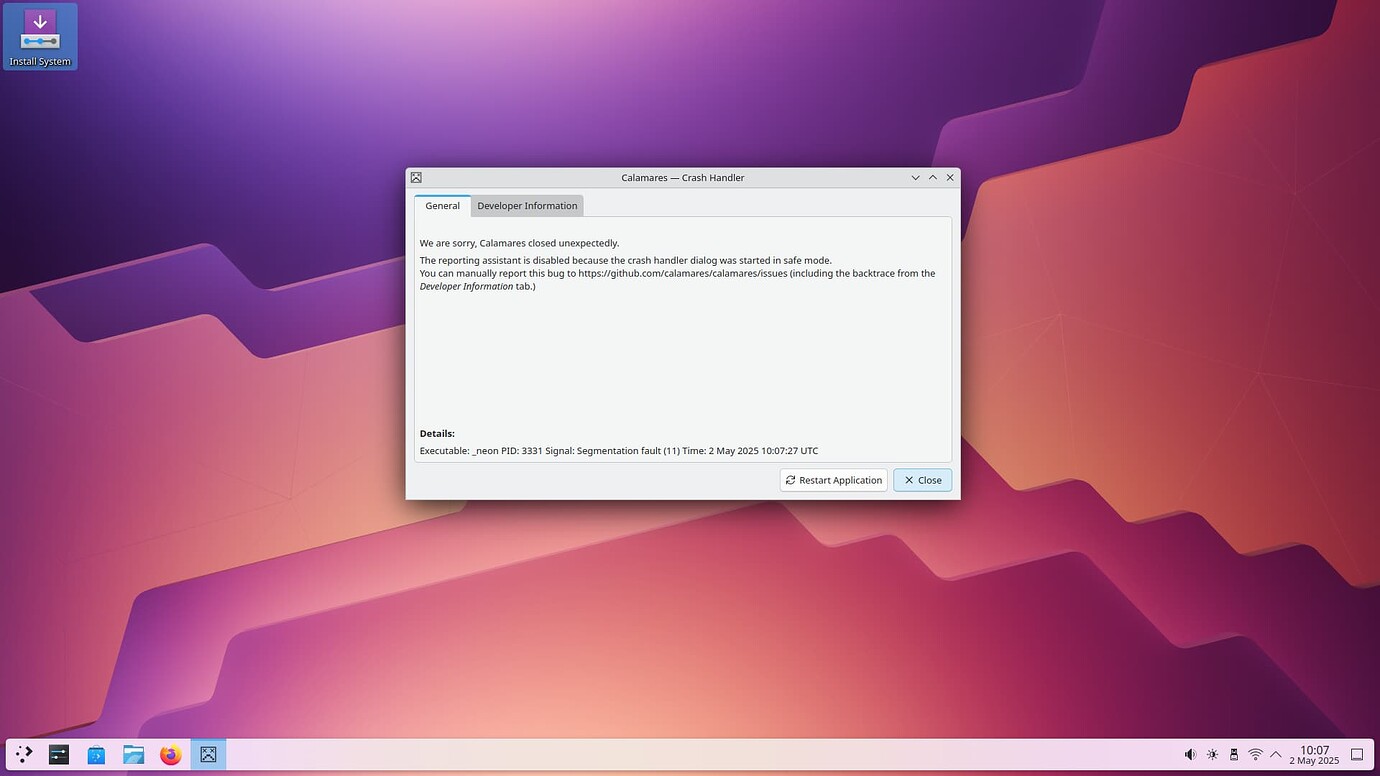Switch to the Developer Information tab

point(527,206)
